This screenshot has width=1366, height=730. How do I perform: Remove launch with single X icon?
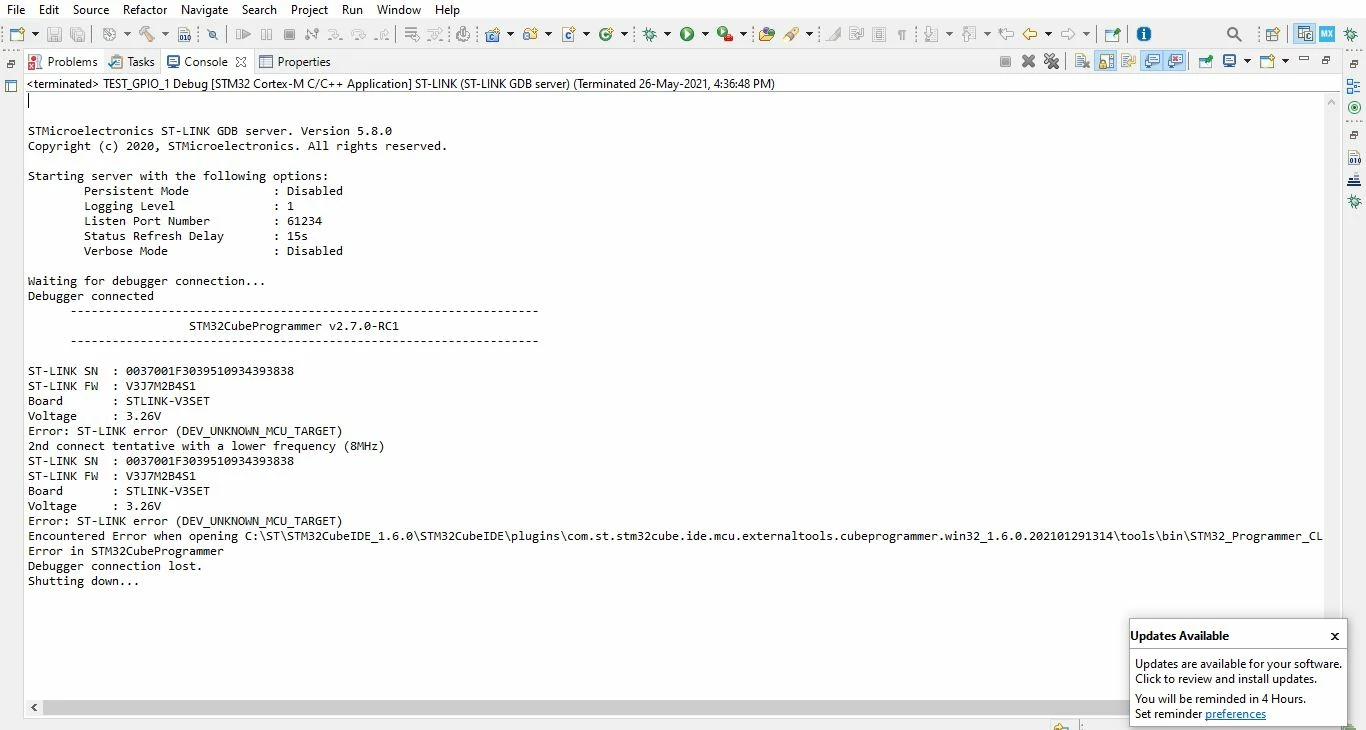pyautogui.click(x=1028, y=61)
